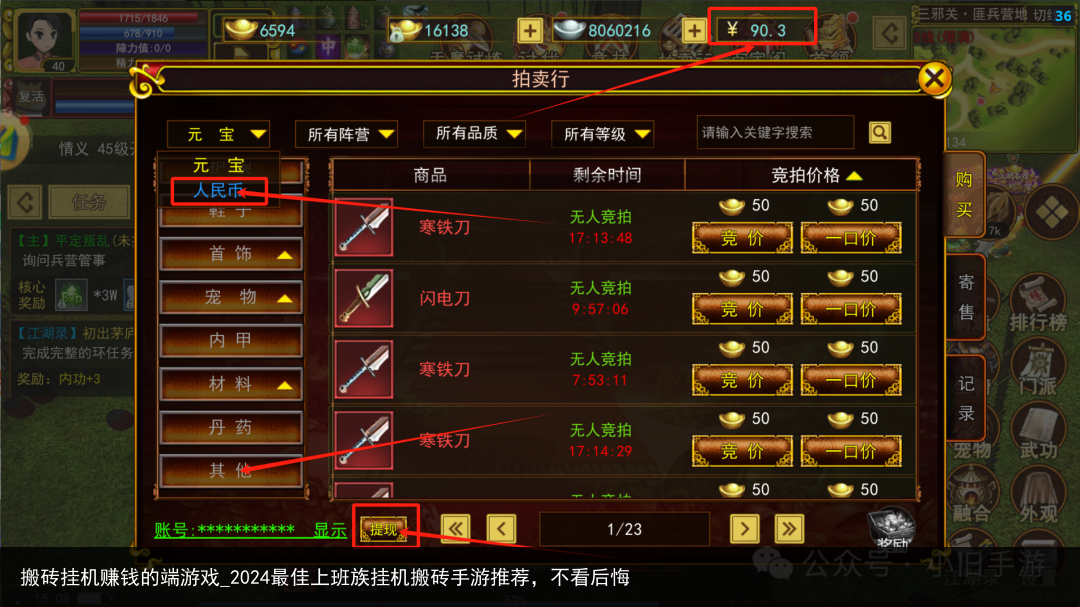Expand the 首饰 category

[231, 254]
